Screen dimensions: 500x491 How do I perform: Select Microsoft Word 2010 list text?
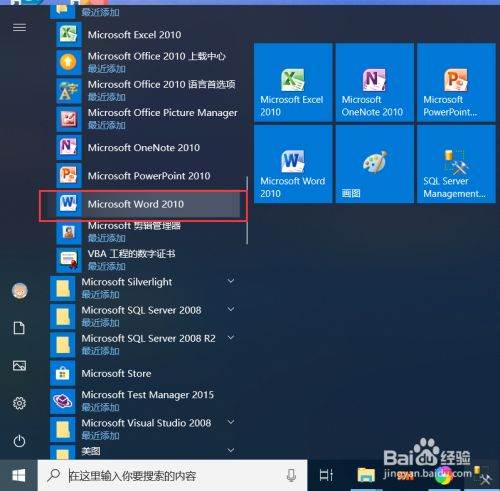click(136, 204)
